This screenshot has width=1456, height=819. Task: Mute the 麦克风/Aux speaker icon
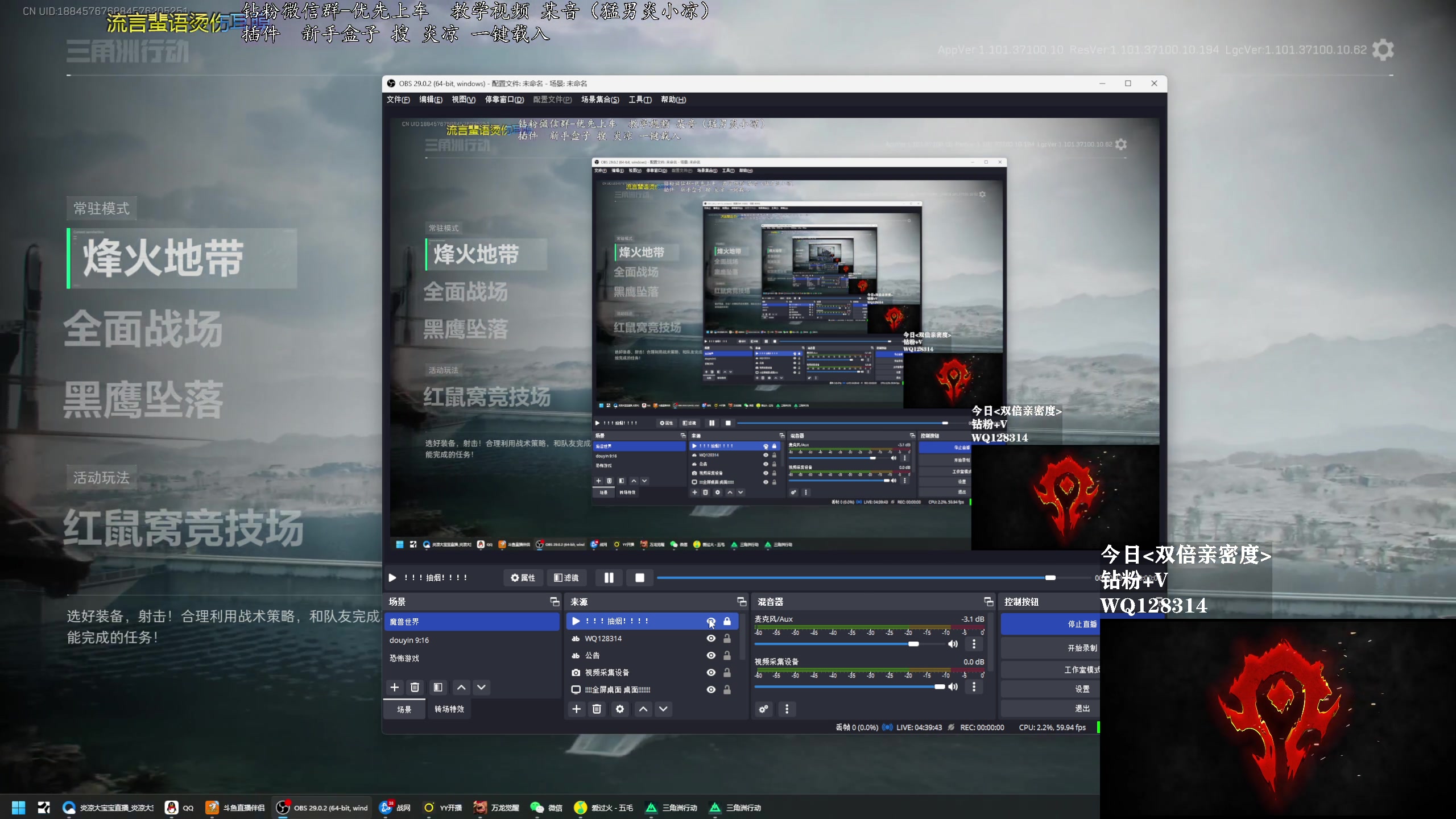(x=953, y=644)
